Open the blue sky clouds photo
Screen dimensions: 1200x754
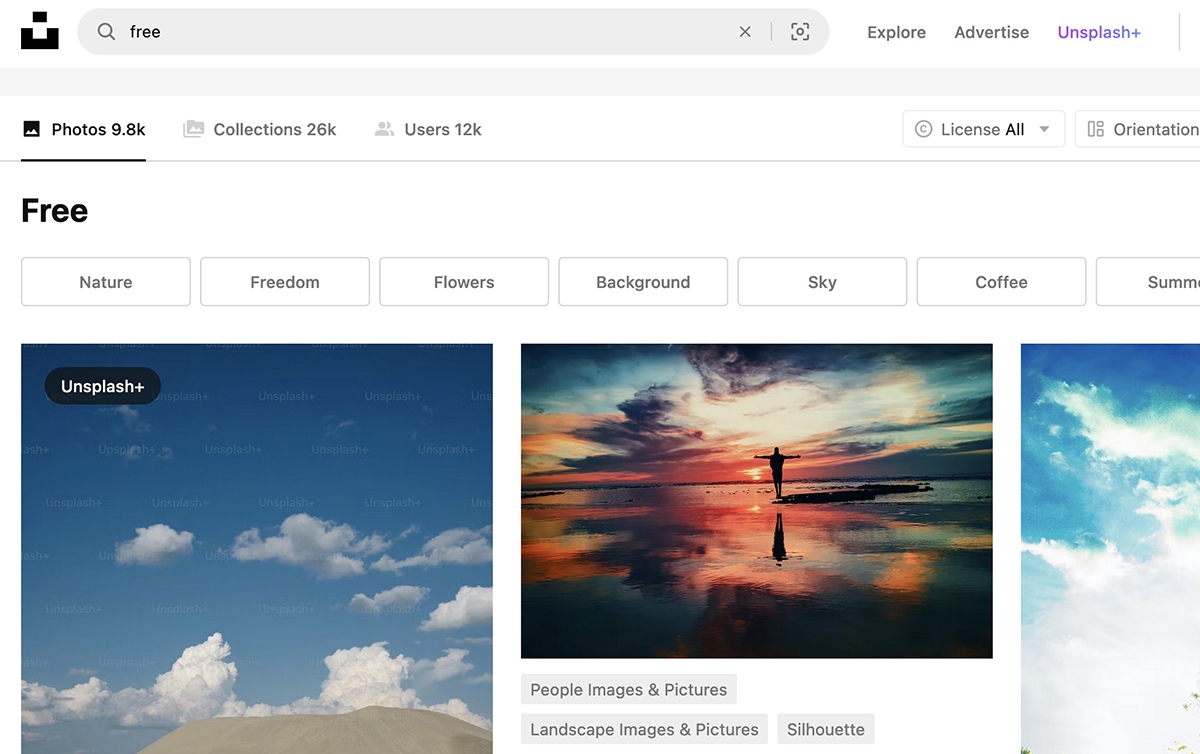tap(257, 549)
